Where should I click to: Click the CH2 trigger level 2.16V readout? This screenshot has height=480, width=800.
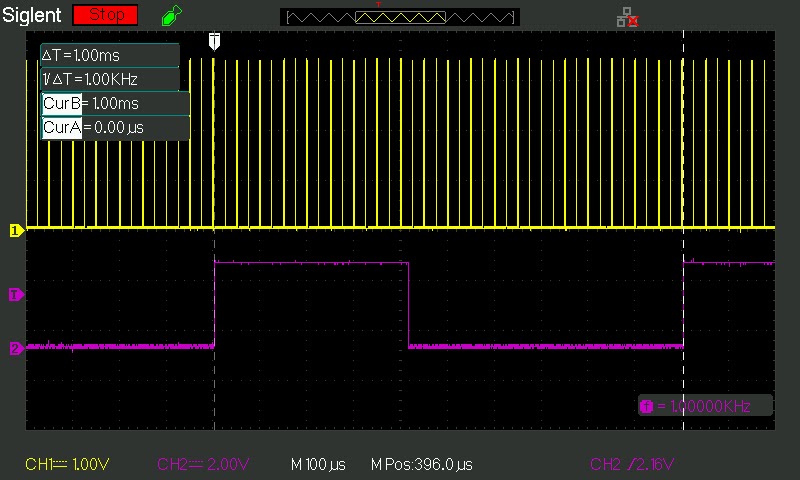(632, 464)
